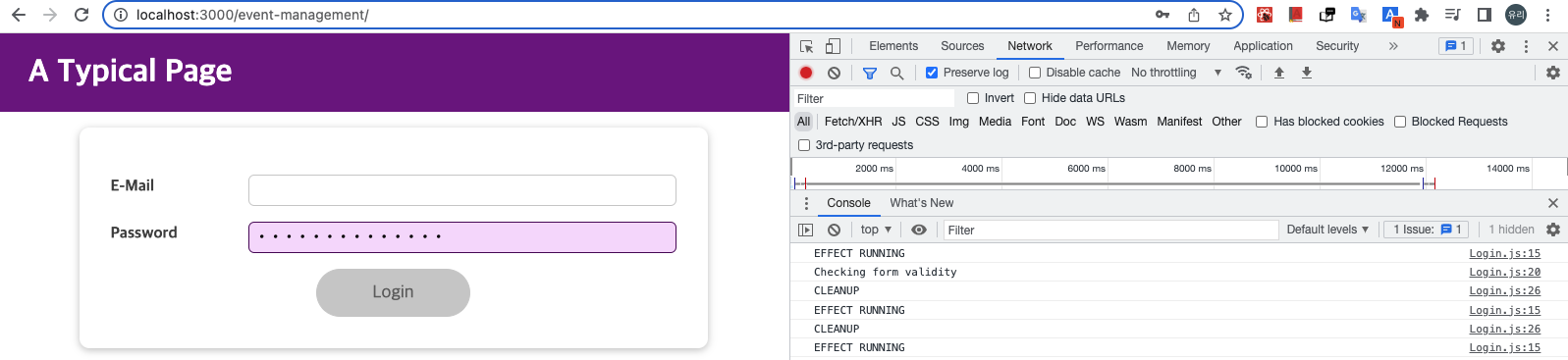This screenshot has width=1568, height=360.
Task: Check Has blocked cookies checkbox
Action: click(x=1262, y=122)
